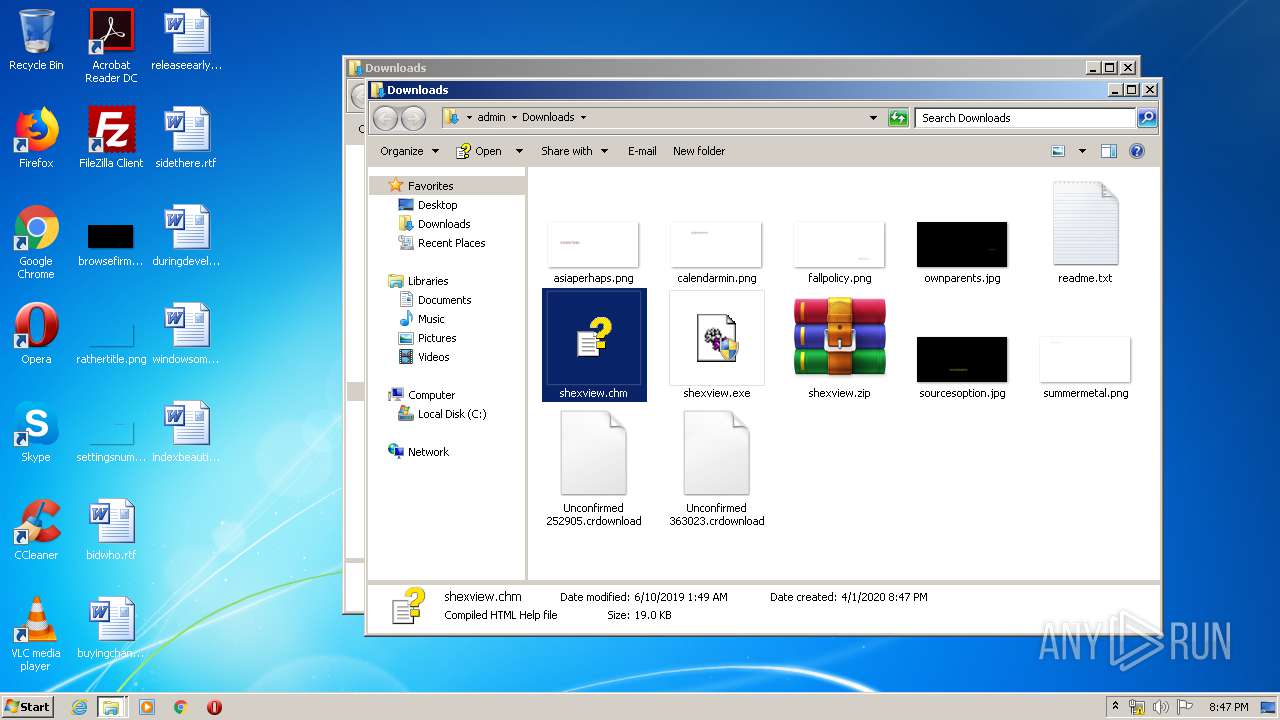
Task: Show hidden system tray icons
Action: [x=1115, y=707]
